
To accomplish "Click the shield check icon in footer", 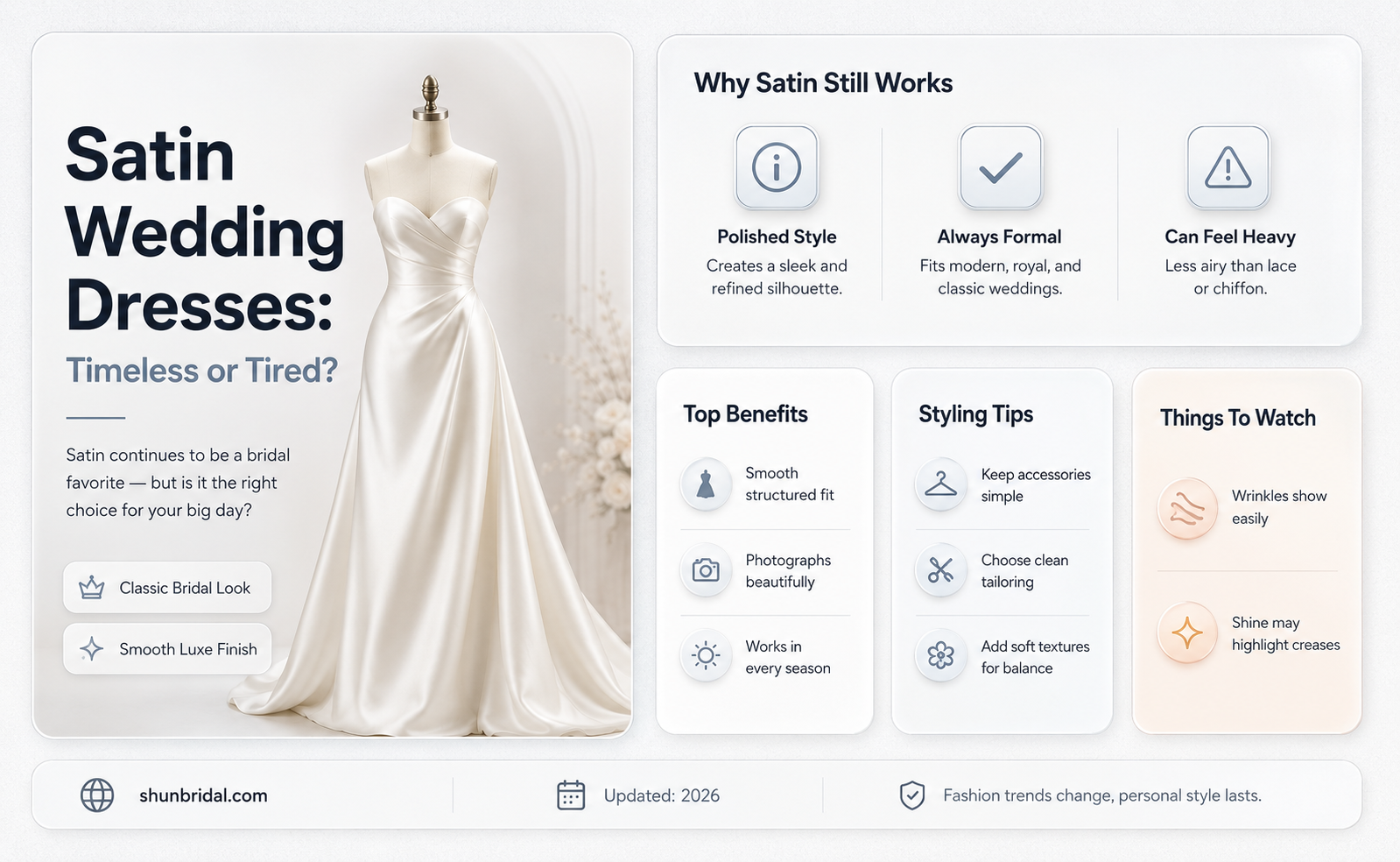I will tap(912, 795).
